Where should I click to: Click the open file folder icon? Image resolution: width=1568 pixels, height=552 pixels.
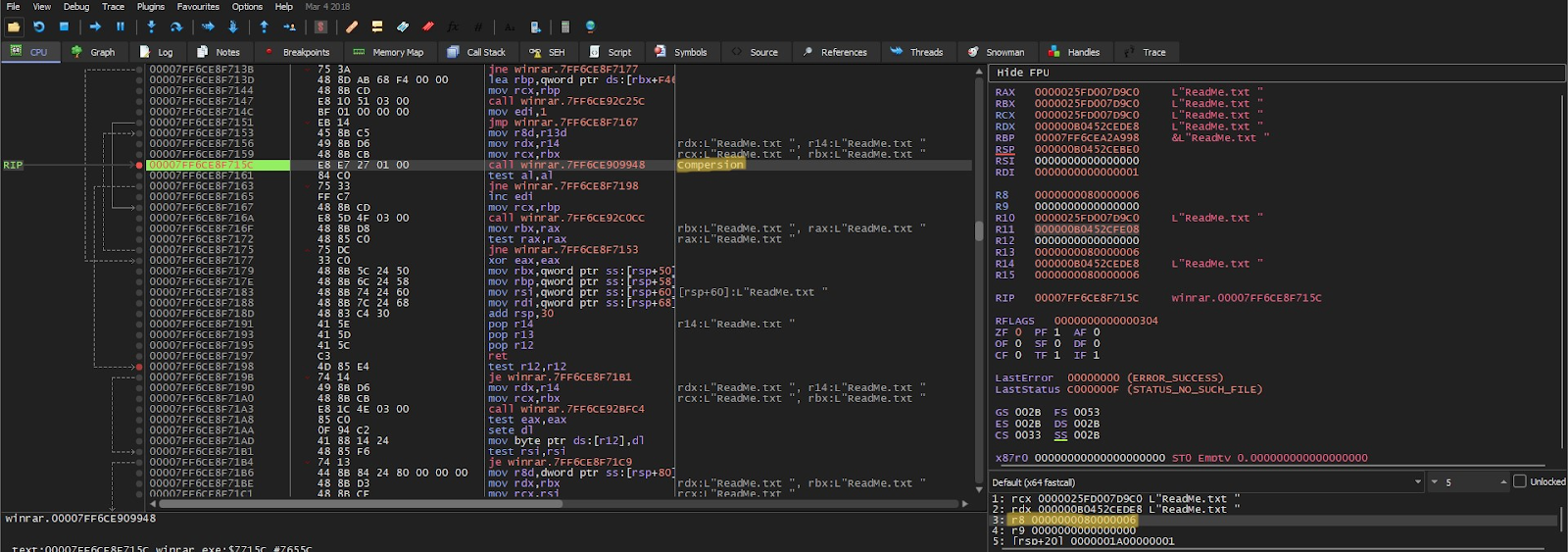coord(14,26)
